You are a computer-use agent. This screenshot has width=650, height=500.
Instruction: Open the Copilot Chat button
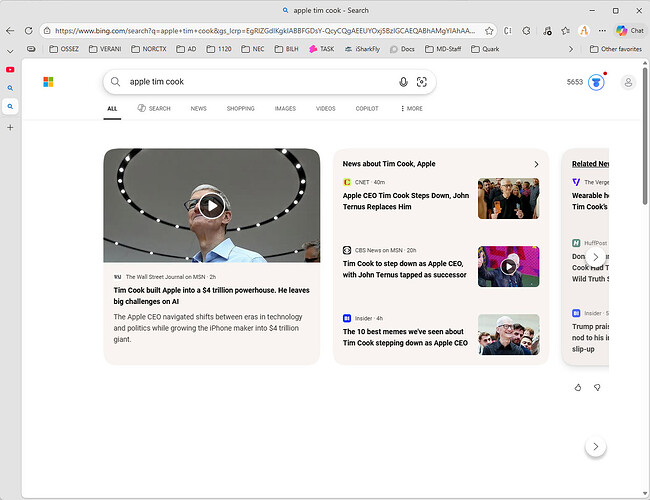click(630, 31)
